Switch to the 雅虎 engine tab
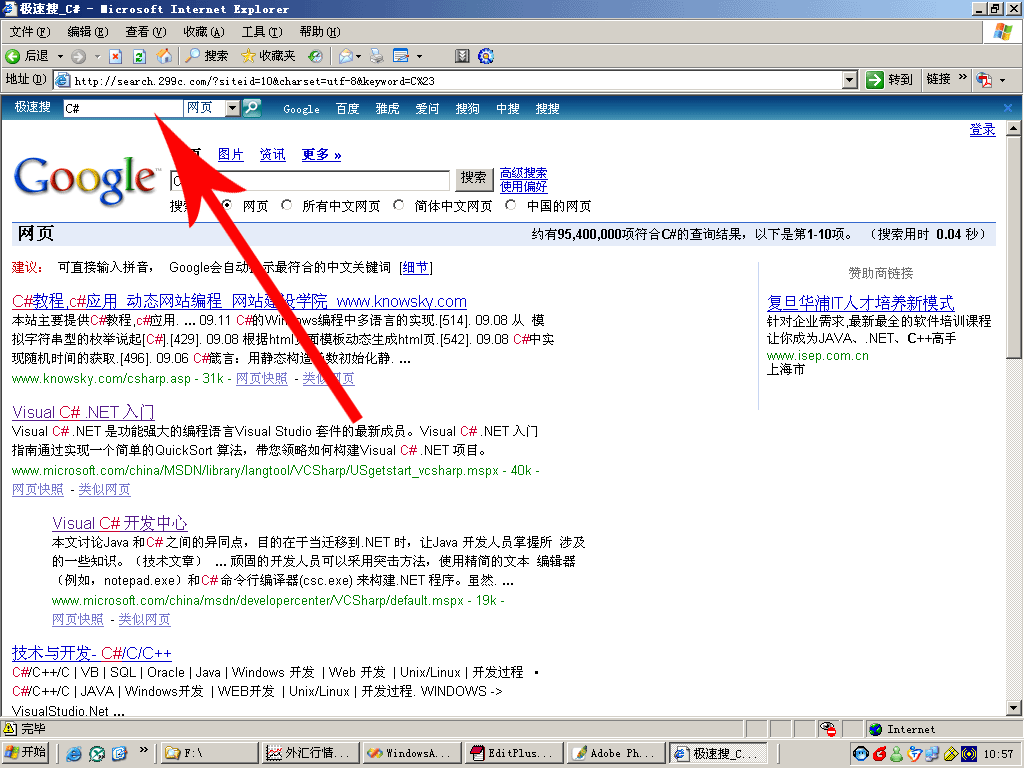 click(x=387, y=108)
